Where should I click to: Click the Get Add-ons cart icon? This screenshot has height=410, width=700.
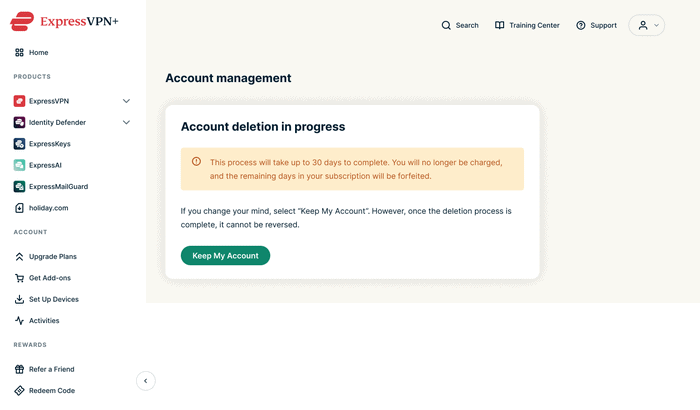coord(19,278)
